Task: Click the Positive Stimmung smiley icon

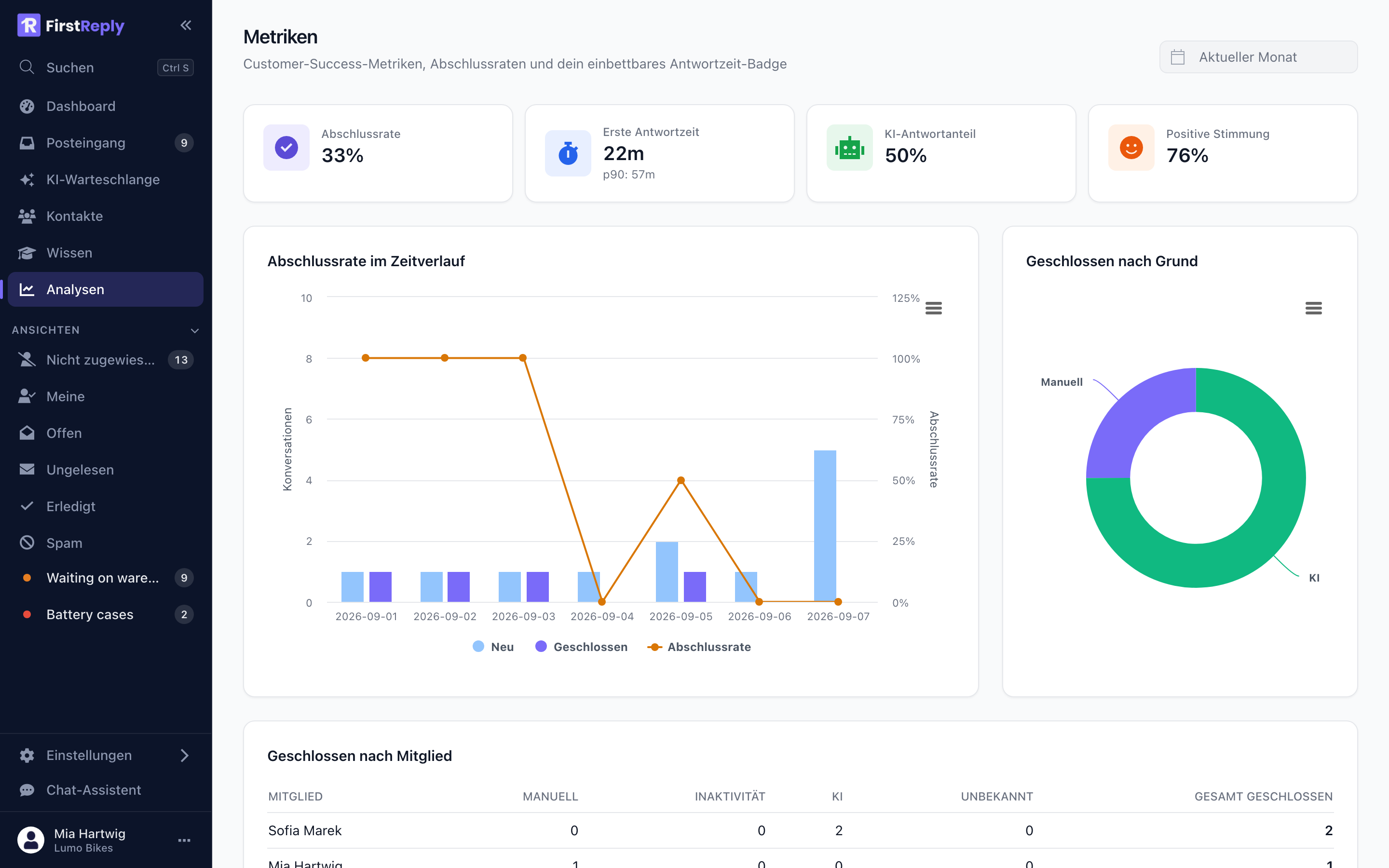Action: tap(1131, 148)
